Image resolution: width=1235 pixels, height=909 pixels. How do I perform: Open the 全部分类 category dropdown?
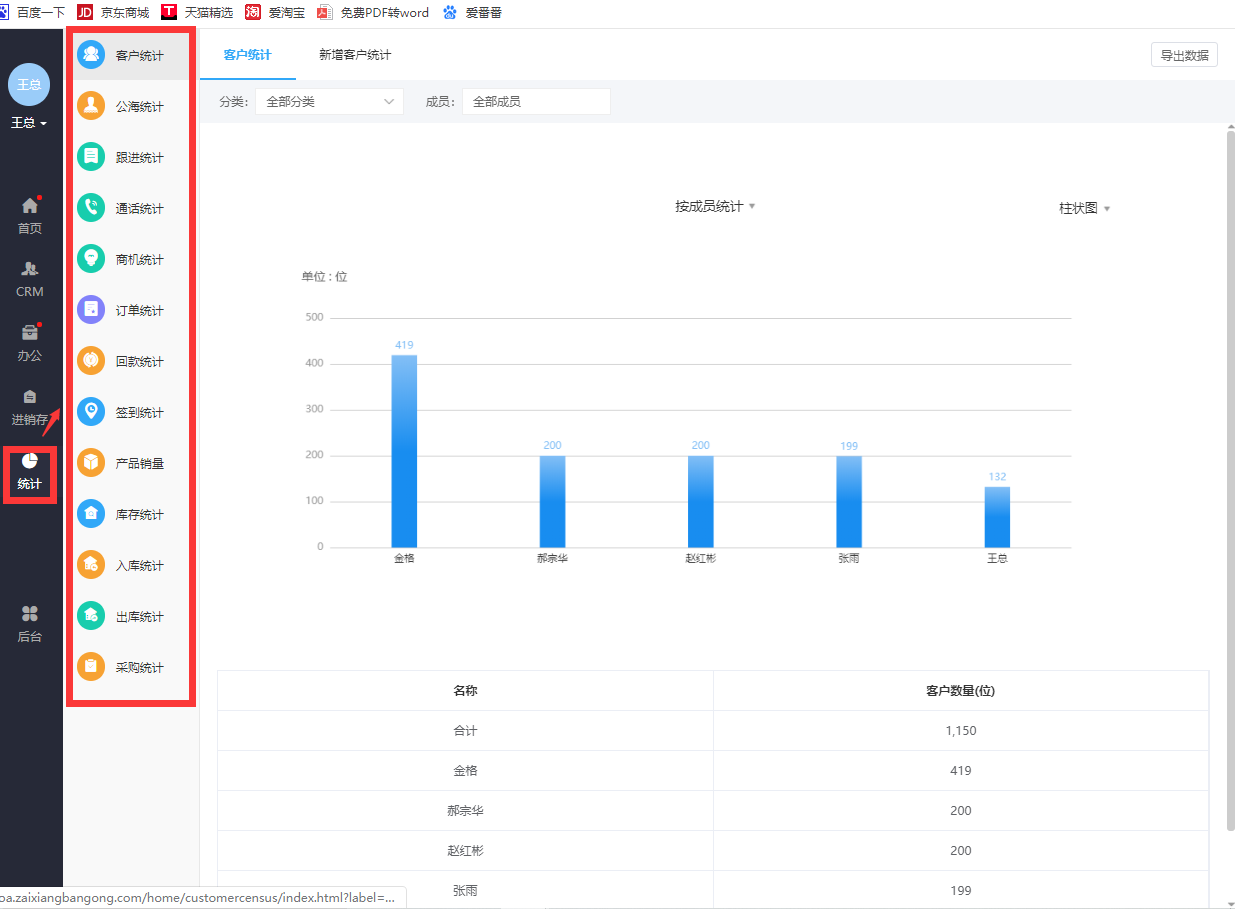(x=329, y=101)
